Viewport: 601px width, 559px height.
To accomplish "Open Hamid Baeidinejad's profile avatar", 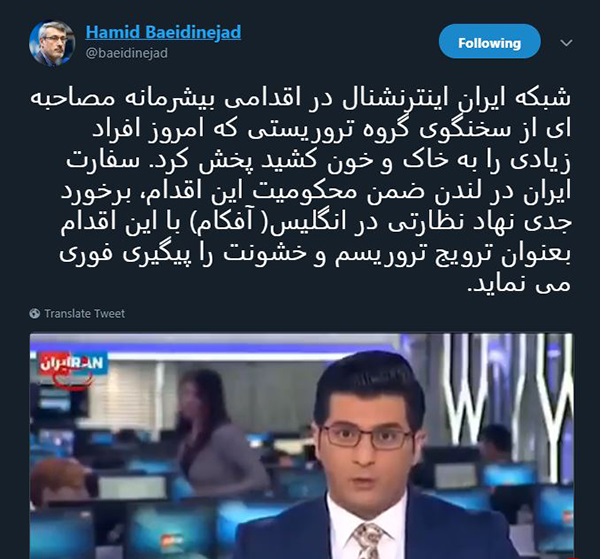I will pyautogui.click(x=52, y=44).
